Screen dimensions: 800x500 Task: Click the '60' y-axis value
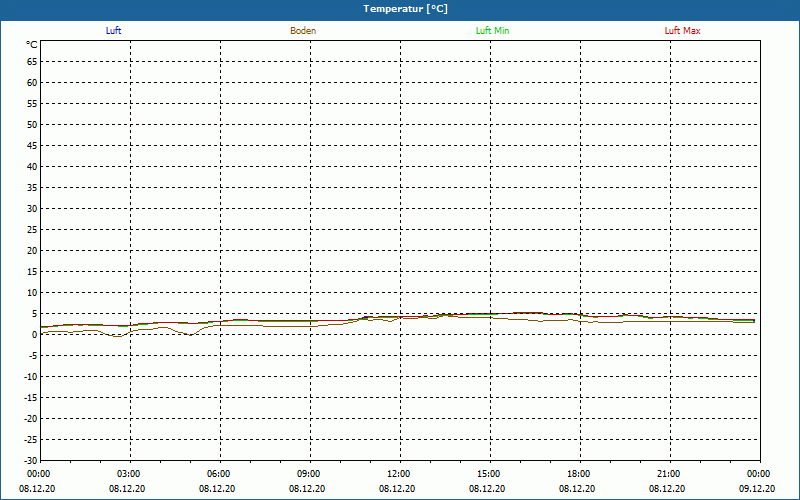tap(32, 83)
